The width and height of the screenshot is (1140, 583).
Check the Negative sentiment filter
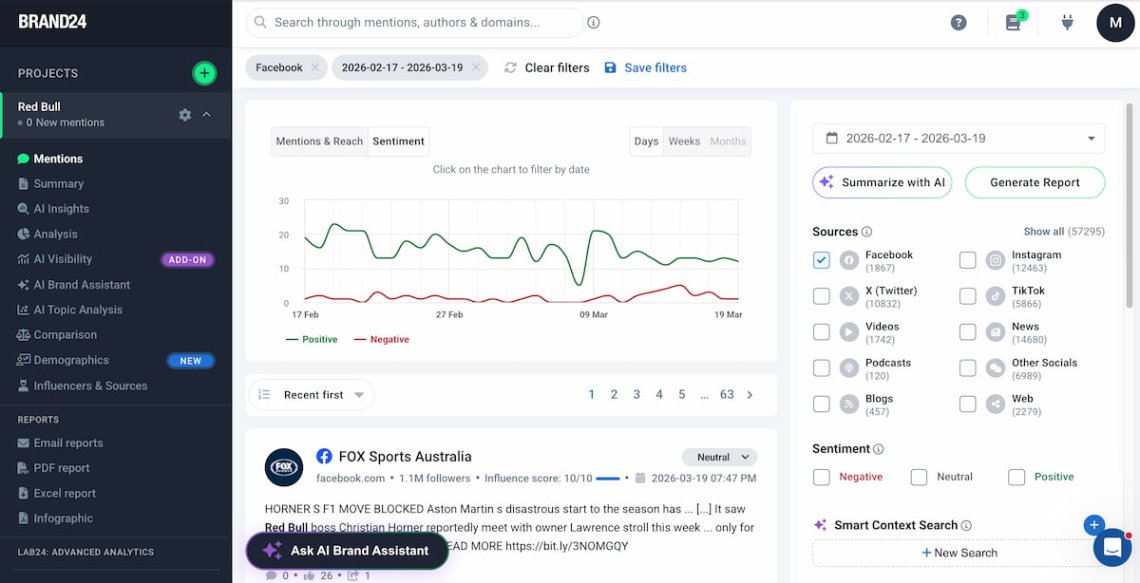tap(822, 477)
